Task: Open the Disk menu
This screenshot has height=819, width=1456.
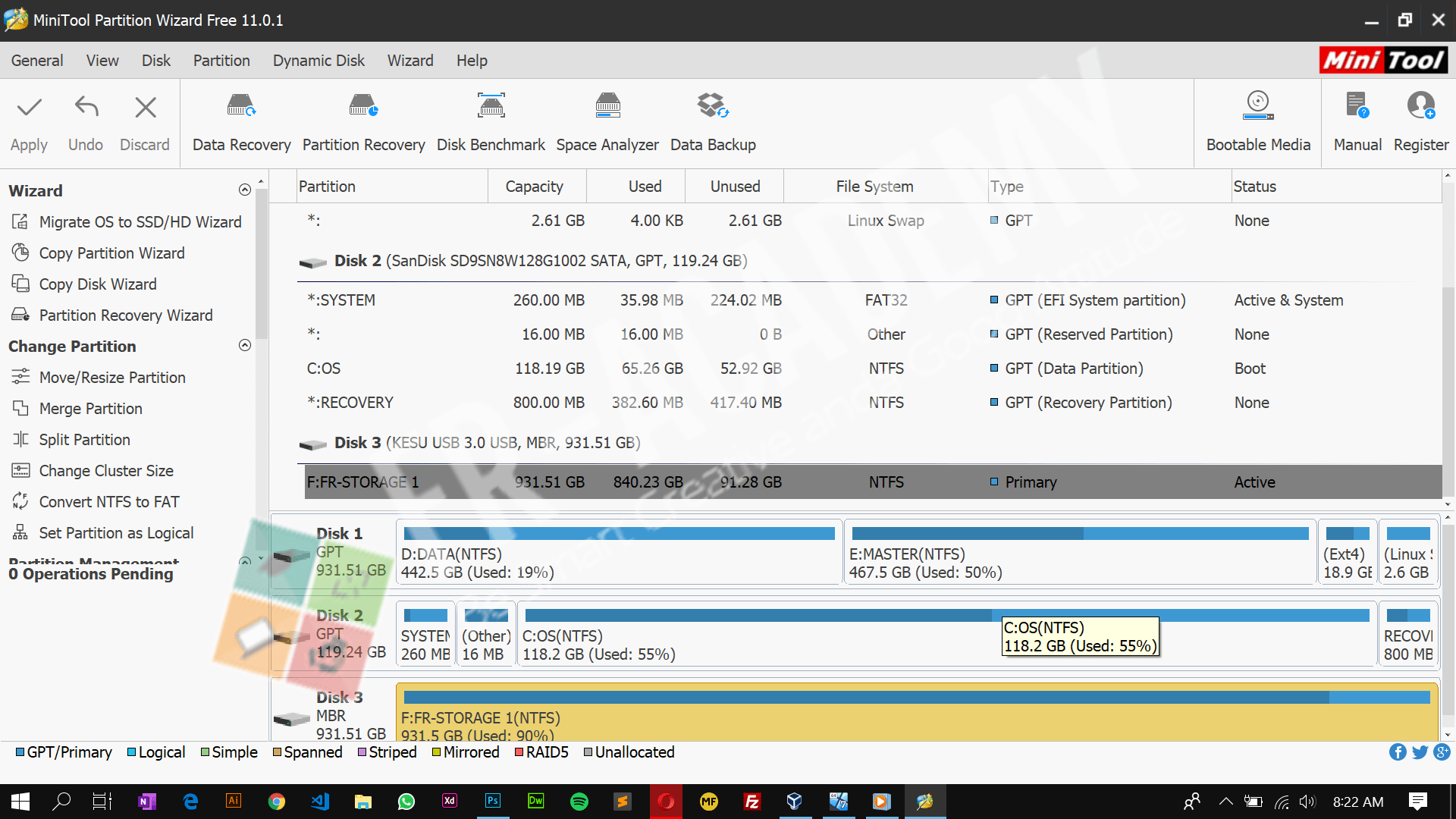Action: (156, 61)
